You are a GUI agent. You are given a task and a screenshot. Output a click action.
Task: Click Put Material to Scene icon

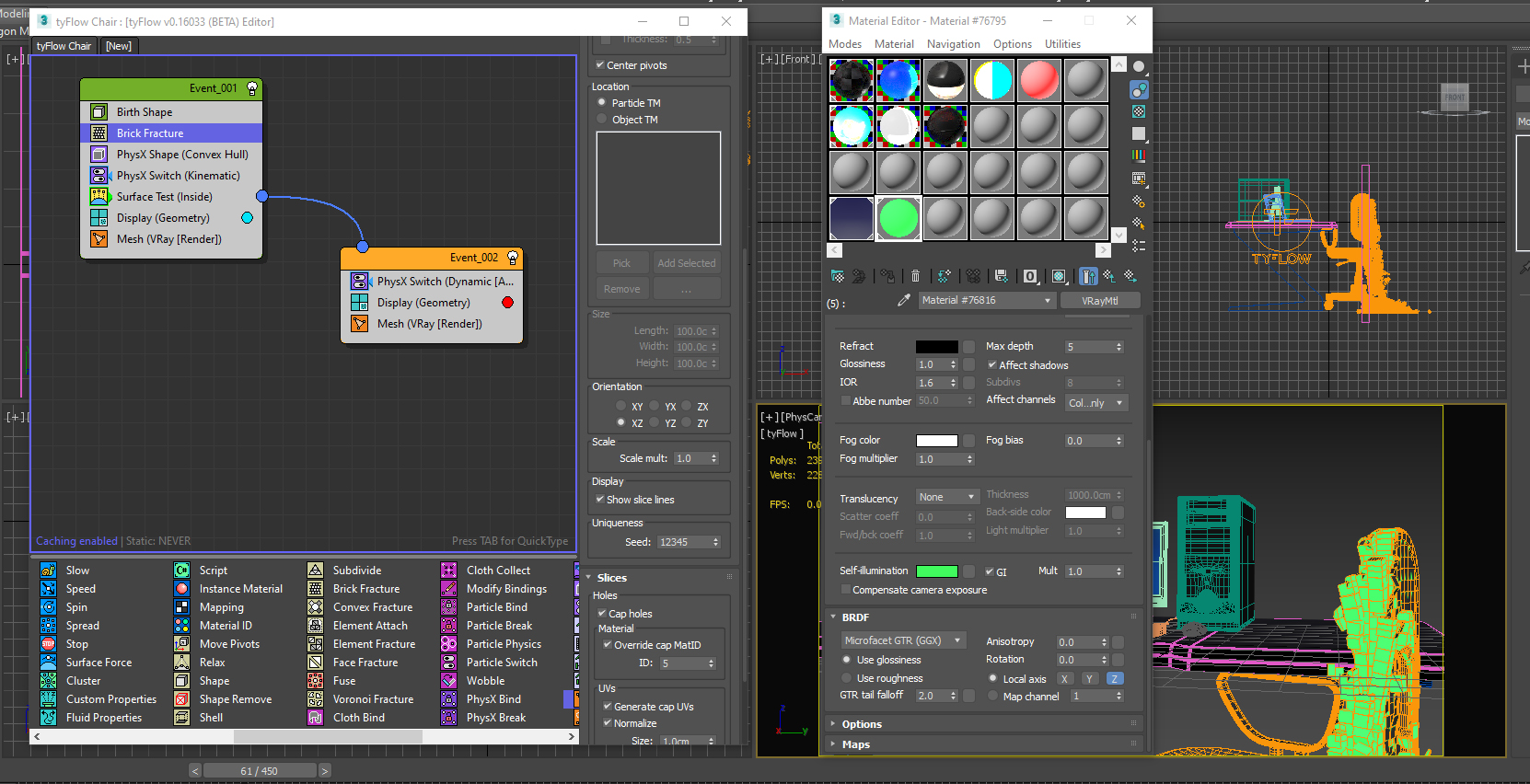[x=859, y=276]
